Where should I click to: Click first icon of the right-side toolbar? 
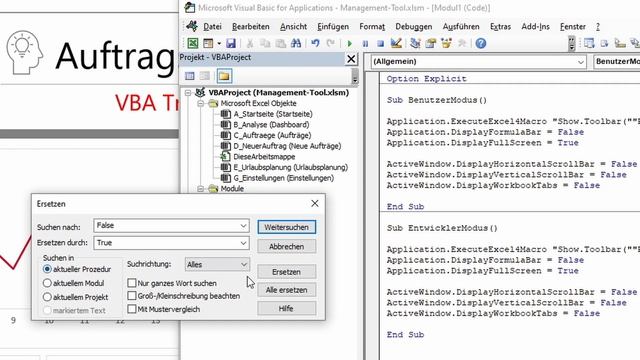coord(589,43)
